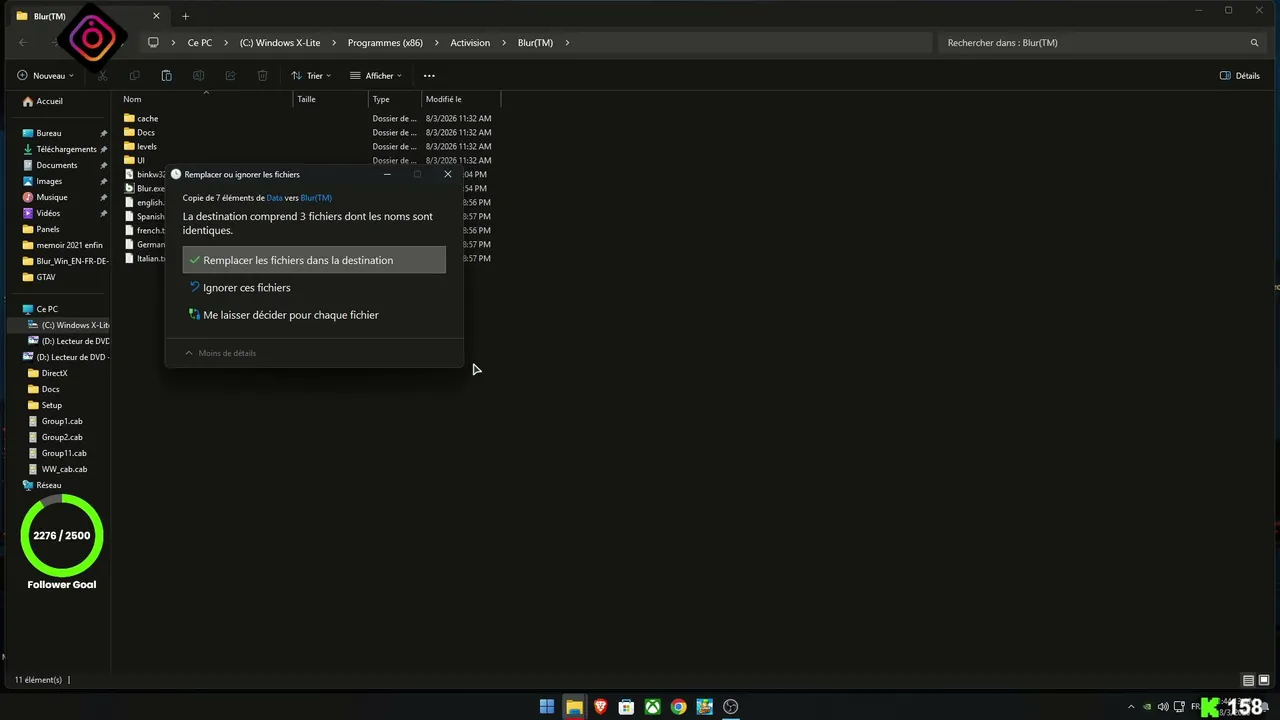Click the Rename icon in toolbar
The height and width of the screenshot is (720, 1280).
pyautogui.click(x=198, y=76)
